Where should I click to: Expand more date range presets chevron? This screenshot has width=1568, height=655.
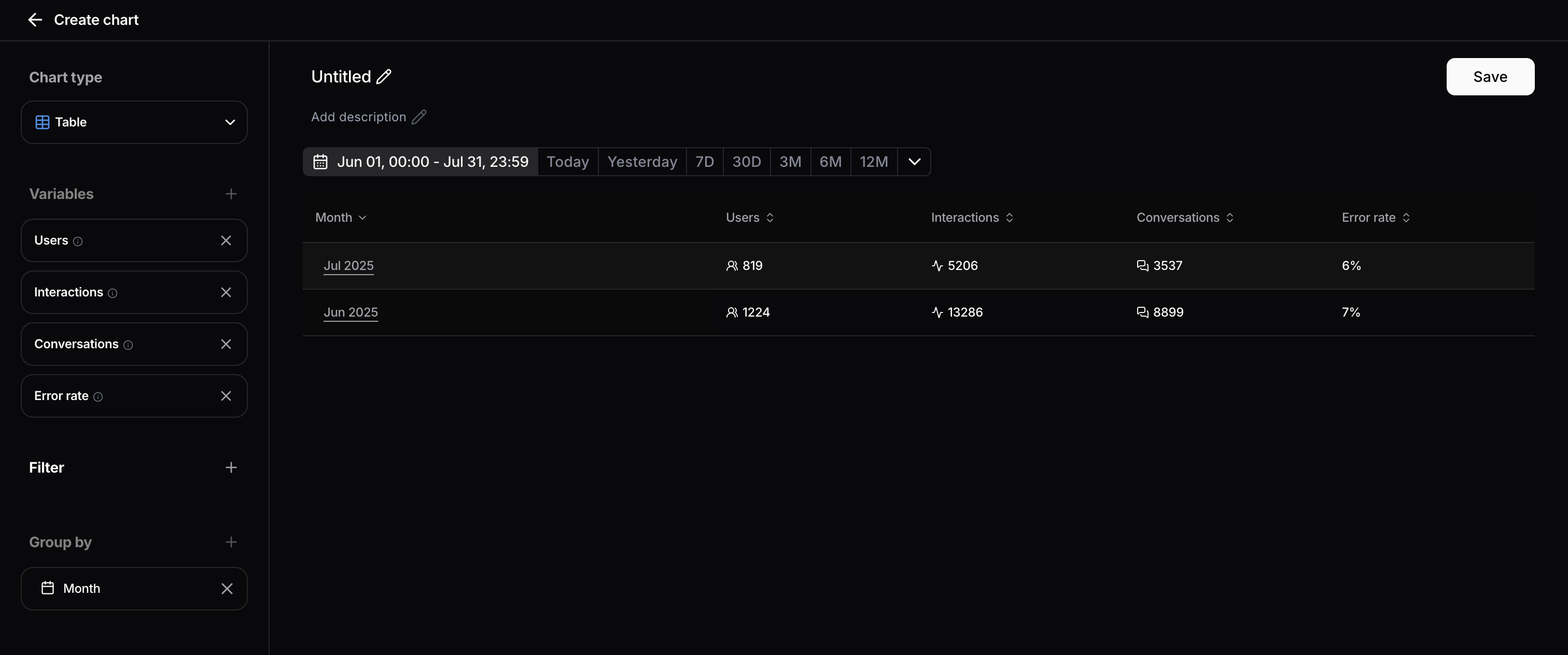pos(914,162)
